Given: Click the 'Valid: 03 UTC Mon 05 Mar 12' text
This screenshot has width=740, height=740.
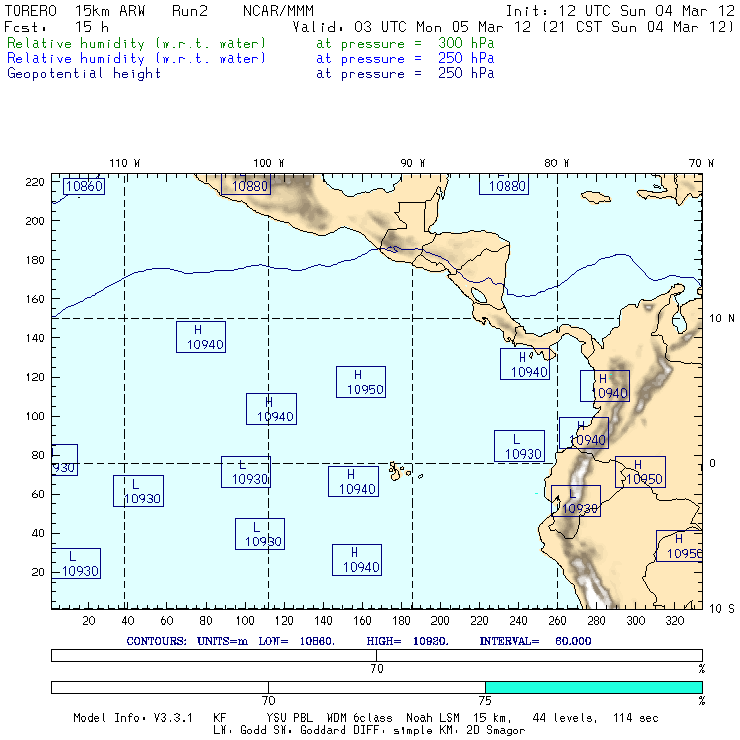Looking at the screenshot, I should (412, 27).
